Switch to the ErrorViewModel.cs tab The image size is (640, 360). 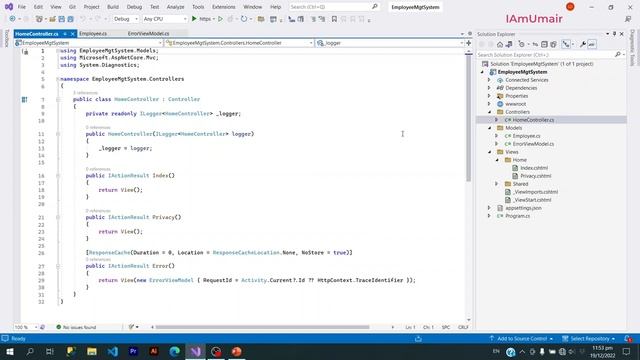pyautogui.click(x=149, y=33)
